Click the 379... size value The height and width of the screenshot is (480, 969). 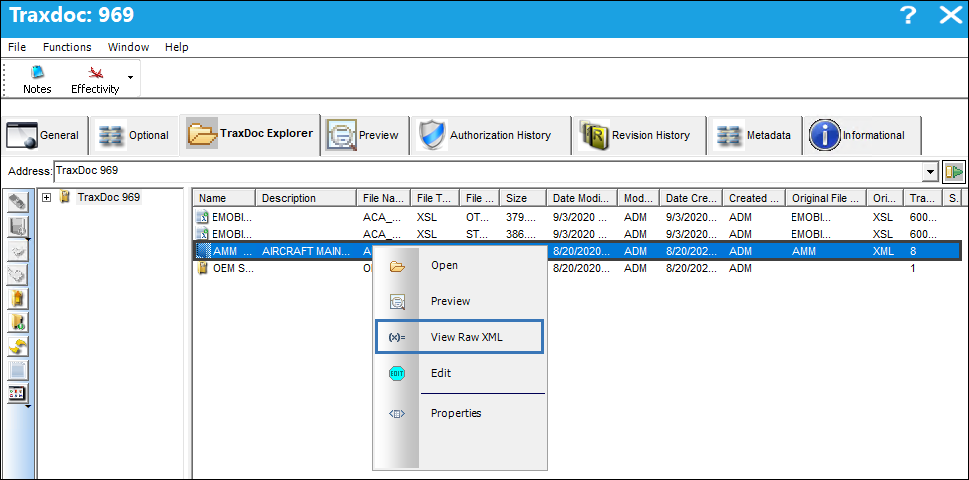coord(519,217)
